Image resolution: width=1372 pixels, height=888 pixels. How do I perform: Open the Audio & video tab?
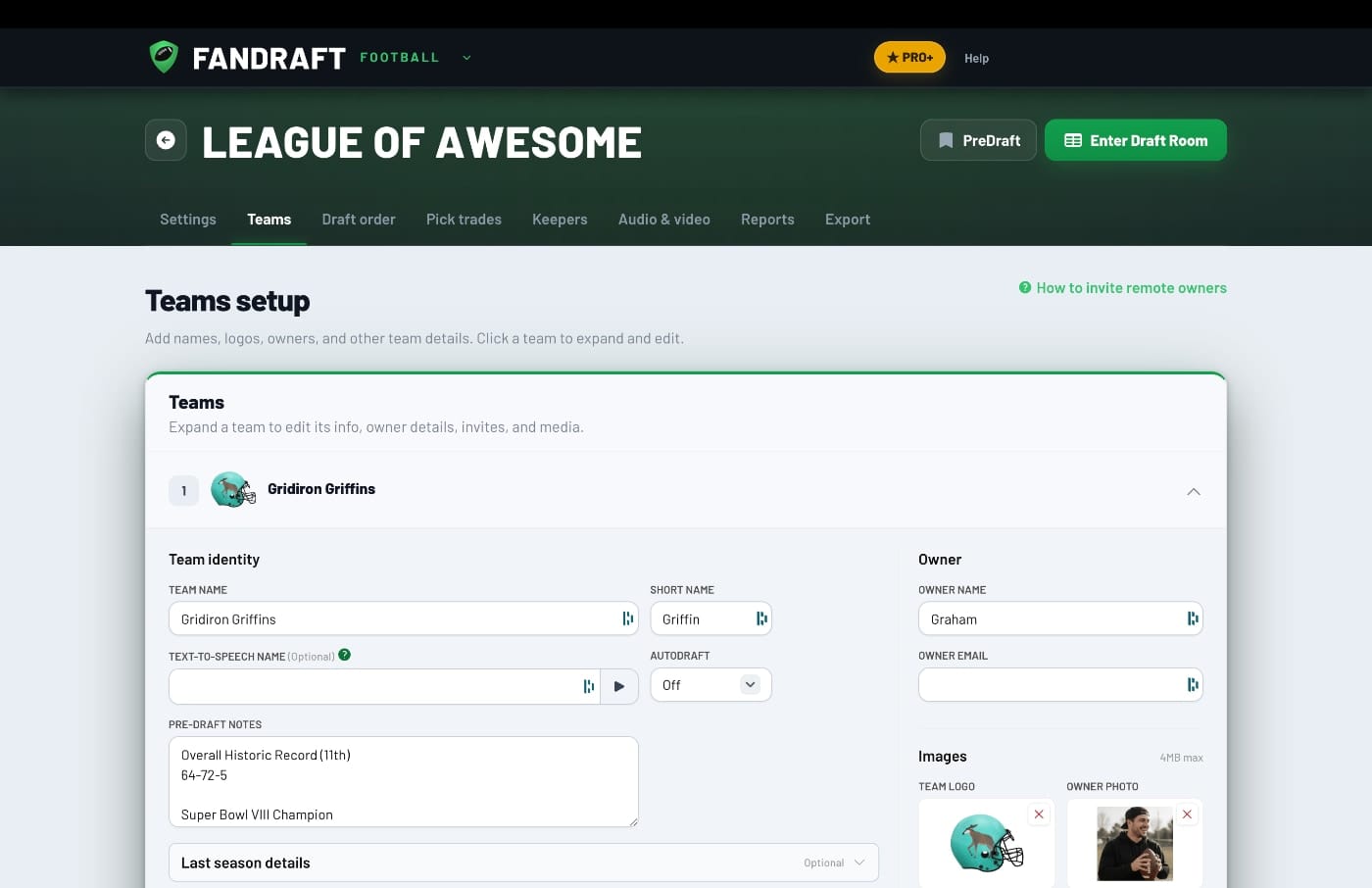pos(664,220)
